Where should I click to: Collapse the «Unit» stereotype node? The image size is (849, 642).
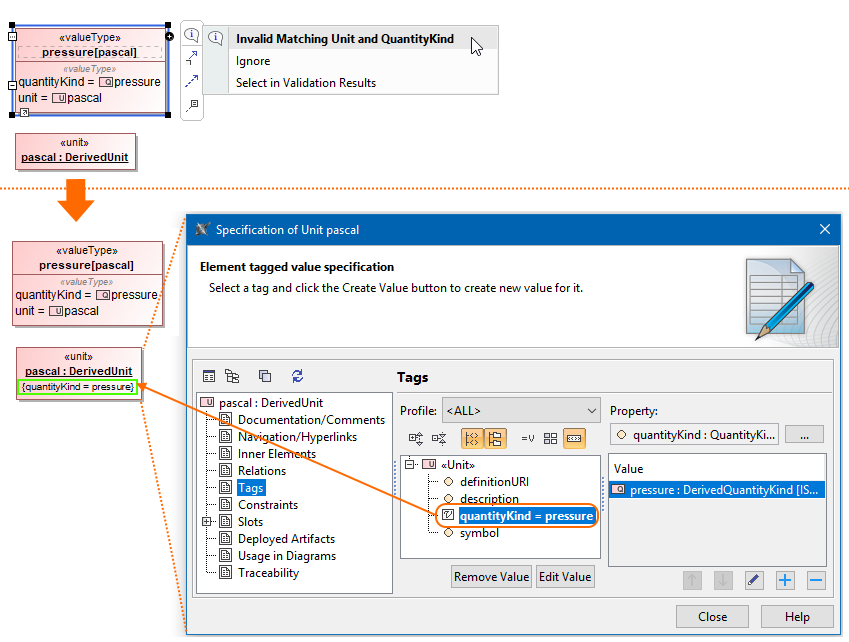[x=410, y=464]
